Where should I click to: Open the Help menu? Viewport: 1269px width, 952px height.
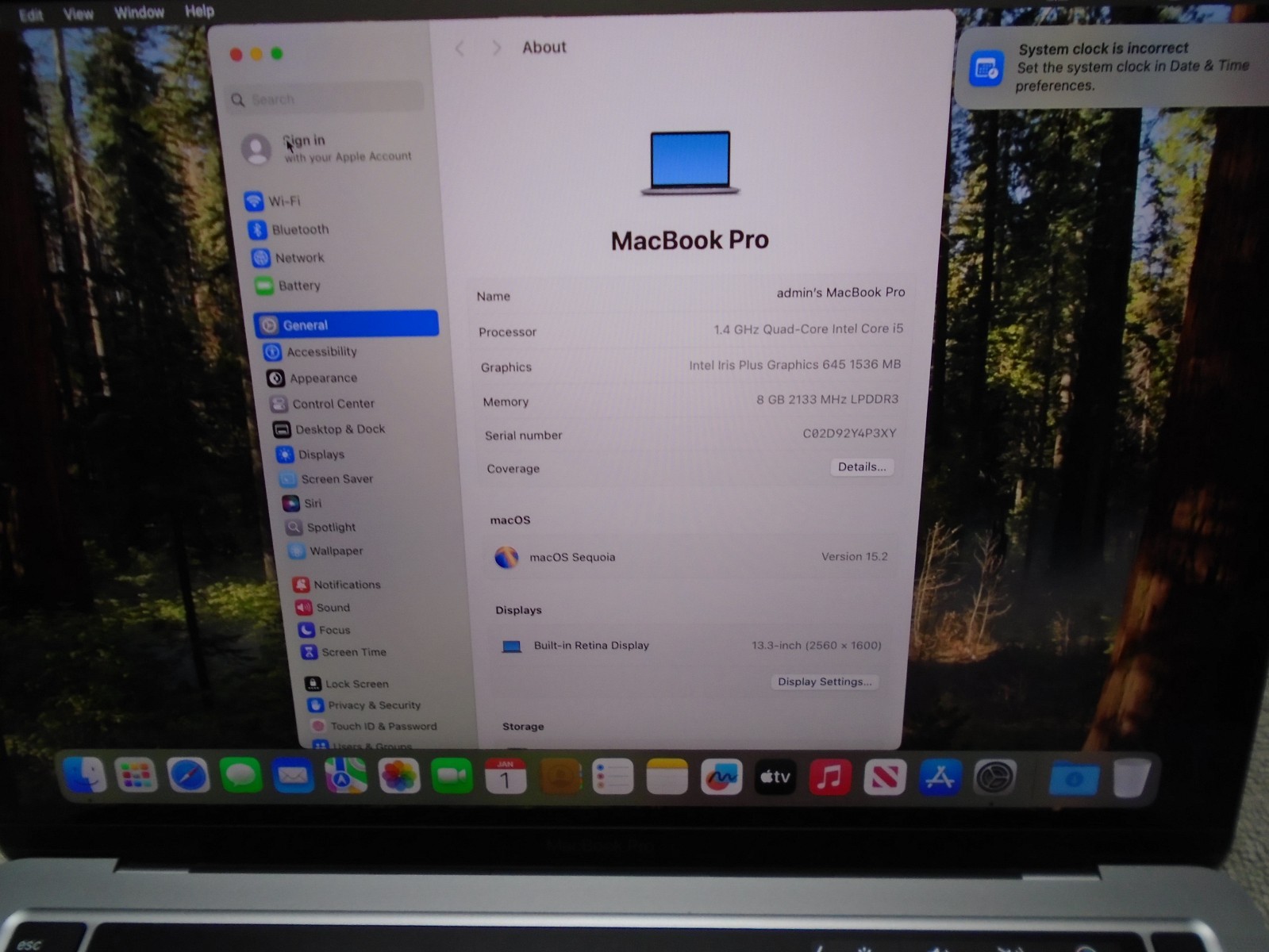199,11
